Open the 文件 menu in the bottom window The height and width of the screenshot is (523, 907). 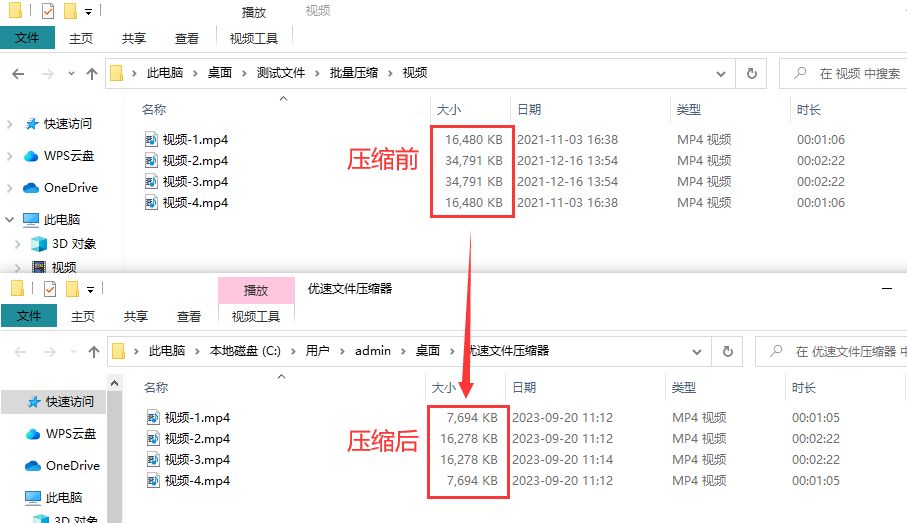(x=29, y=316)
